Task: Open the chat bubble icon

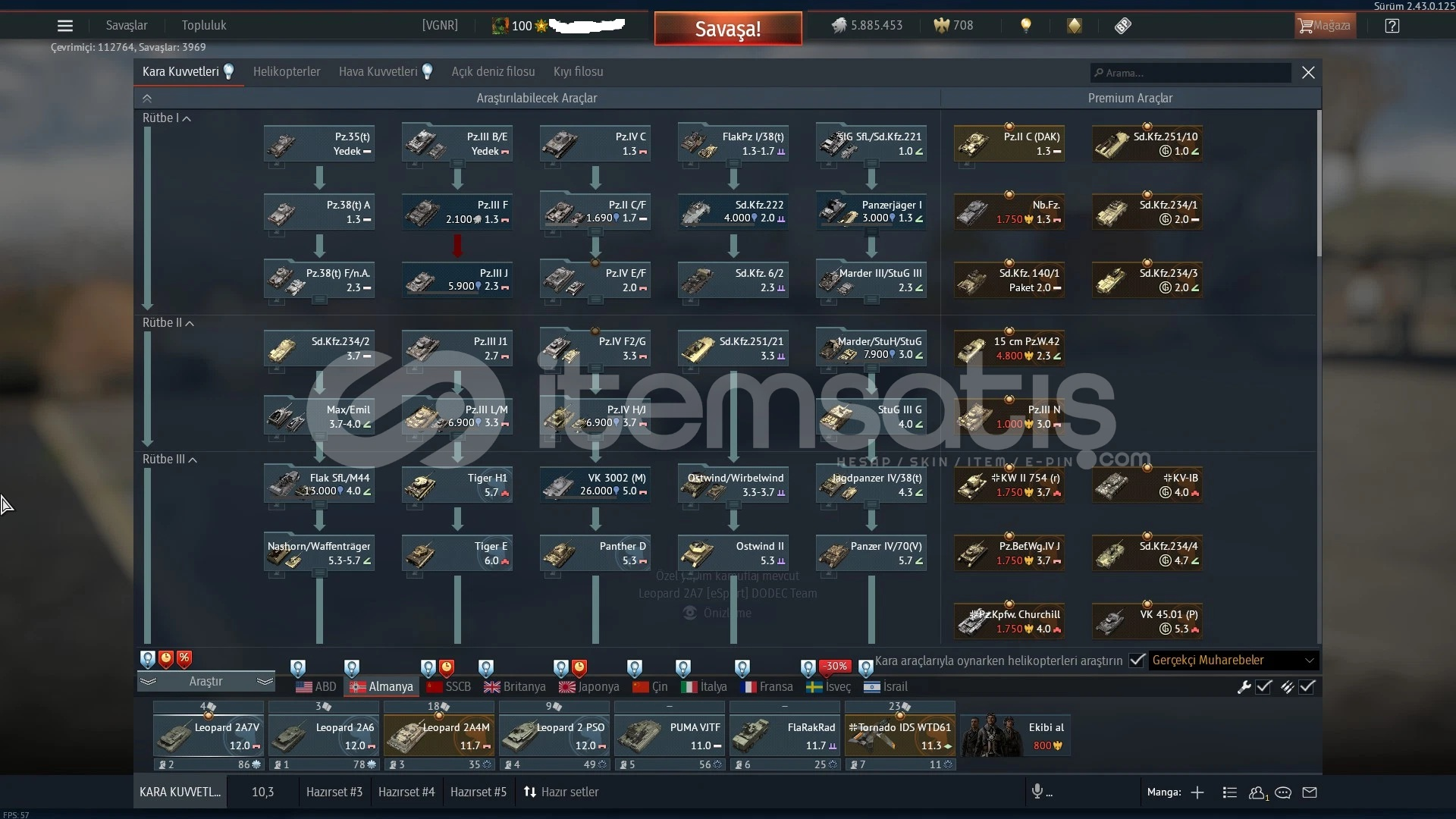Action: click(1283, 792)
